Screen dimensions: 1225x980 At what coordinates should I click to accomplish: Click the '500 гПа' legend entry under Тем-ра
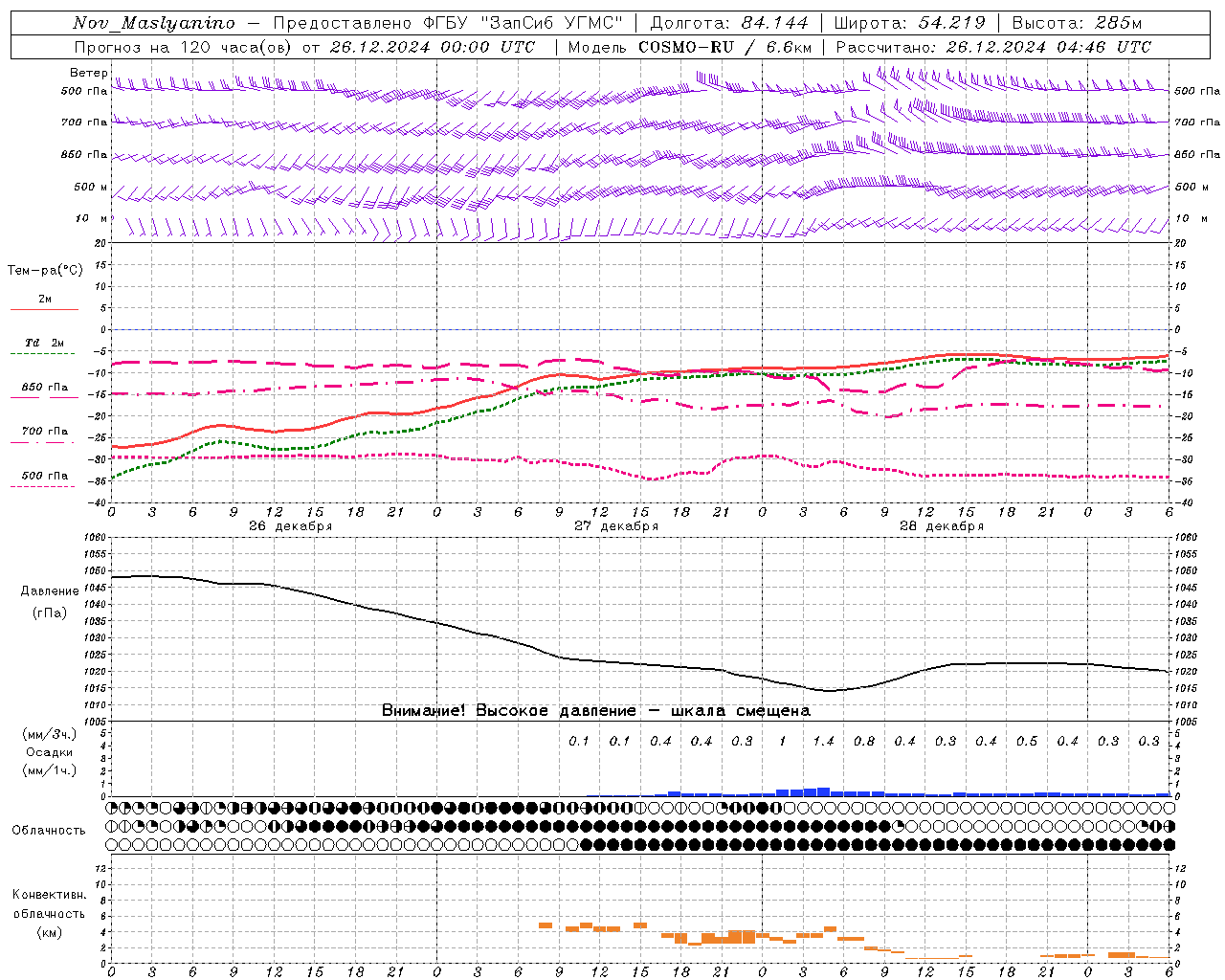(45, 476)
